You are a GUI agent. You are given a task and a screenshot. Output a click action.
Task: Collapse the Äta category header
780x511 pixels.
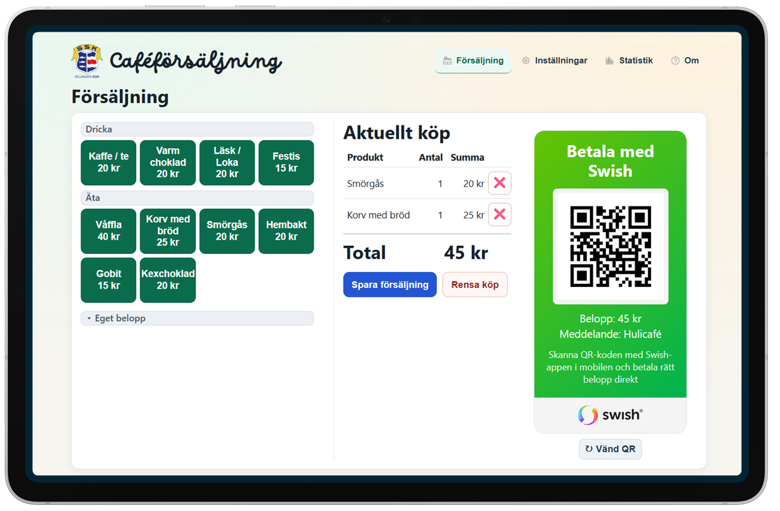coord(197,198)
